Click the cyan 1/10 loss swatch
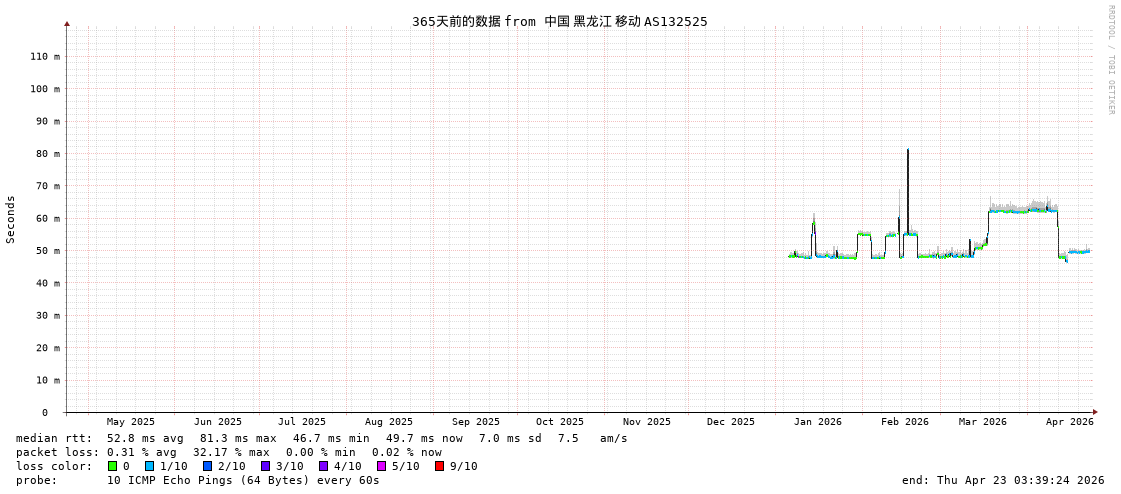This screenshot has height=494, width=1121. tap(149, 466)
